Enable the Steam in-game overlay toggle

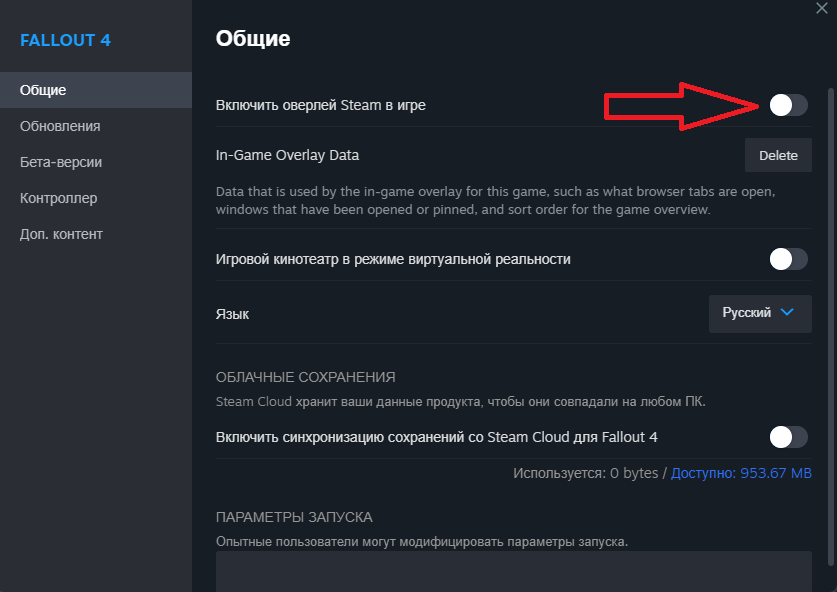[788, 105]
